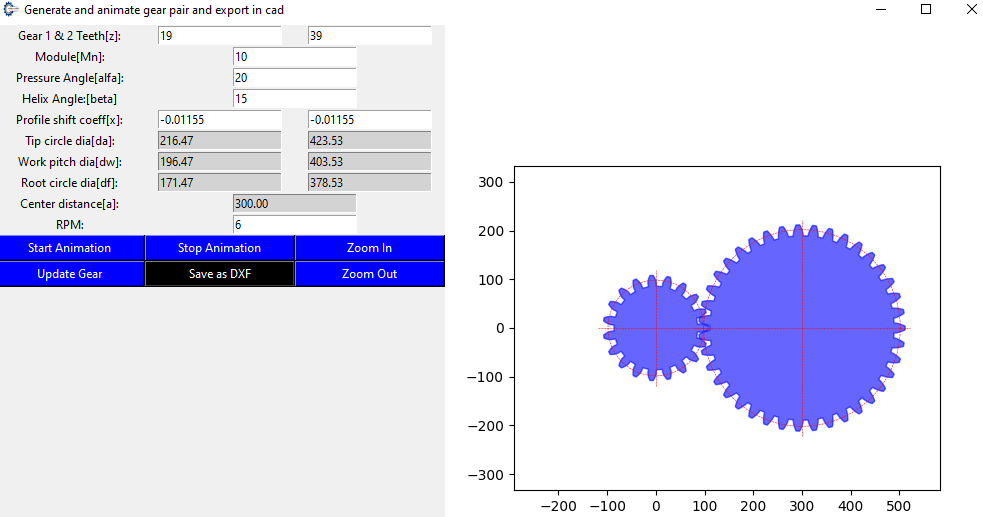Click the Zoom In button
The height and width of the screenshot is (517, 983).
(369, 248)
